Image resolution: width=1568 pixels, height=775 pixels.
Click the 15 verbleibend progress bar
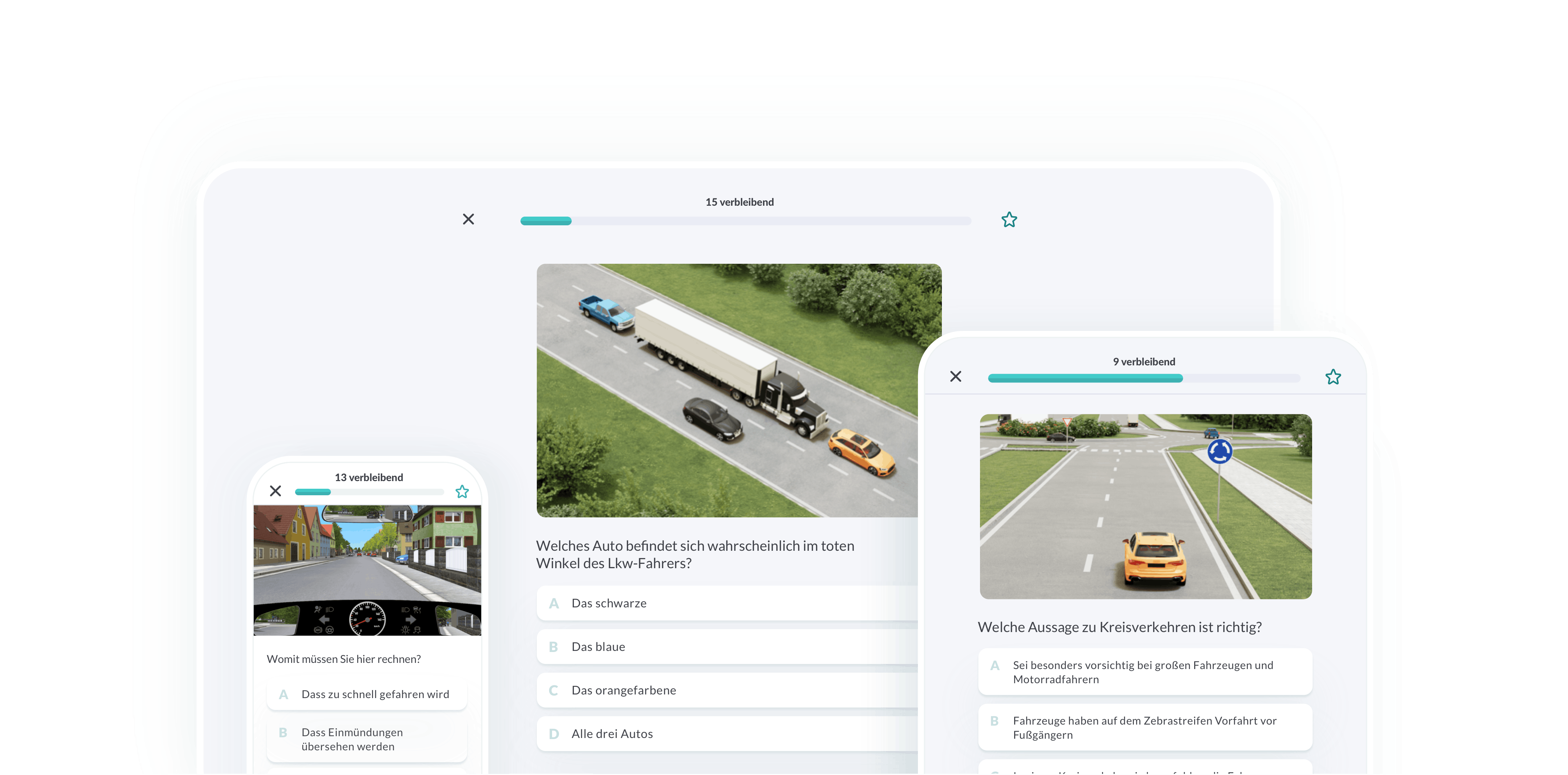pyautogui.click(x=745, y=221)
